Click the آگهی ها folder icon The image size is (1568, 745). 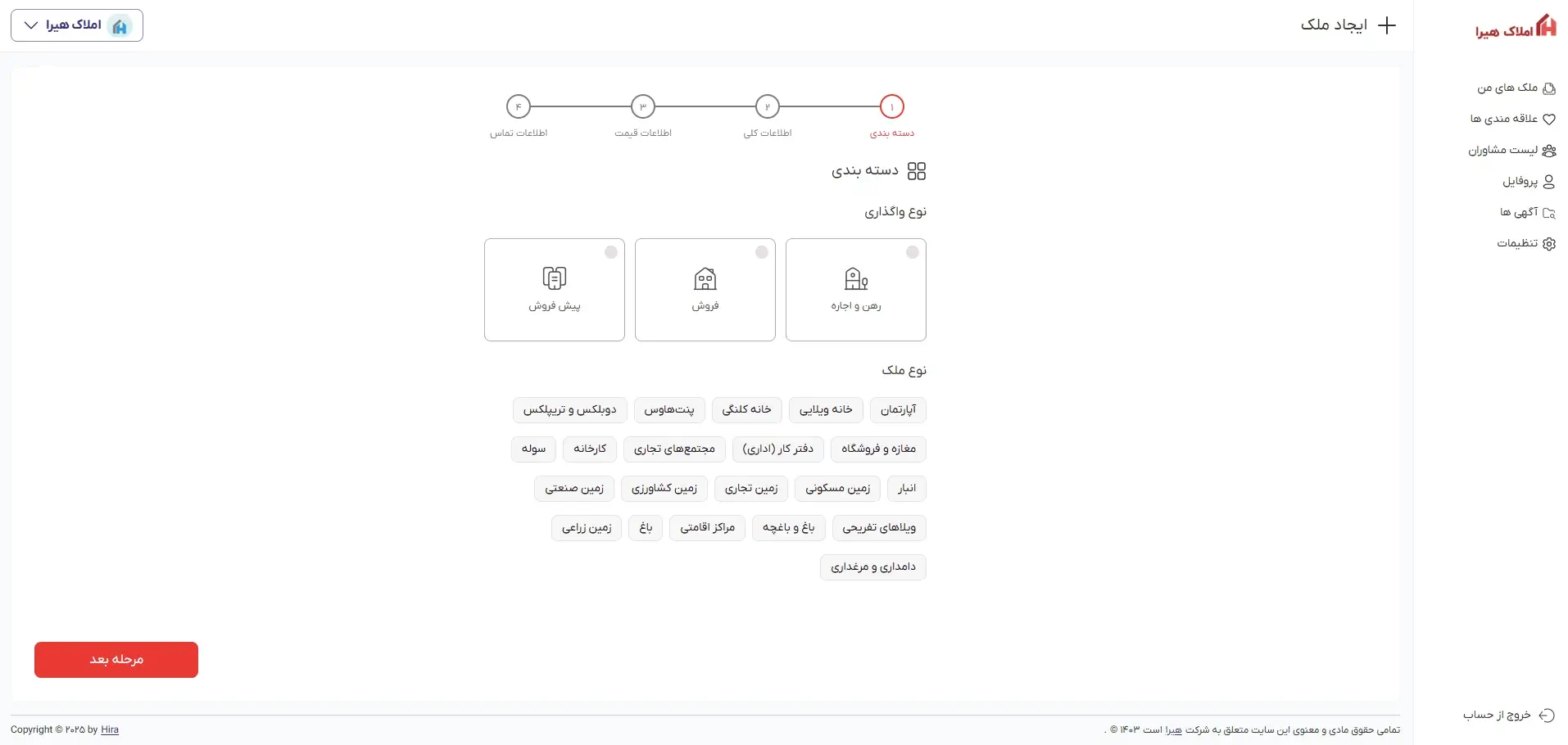click(x=1548, y=213)
